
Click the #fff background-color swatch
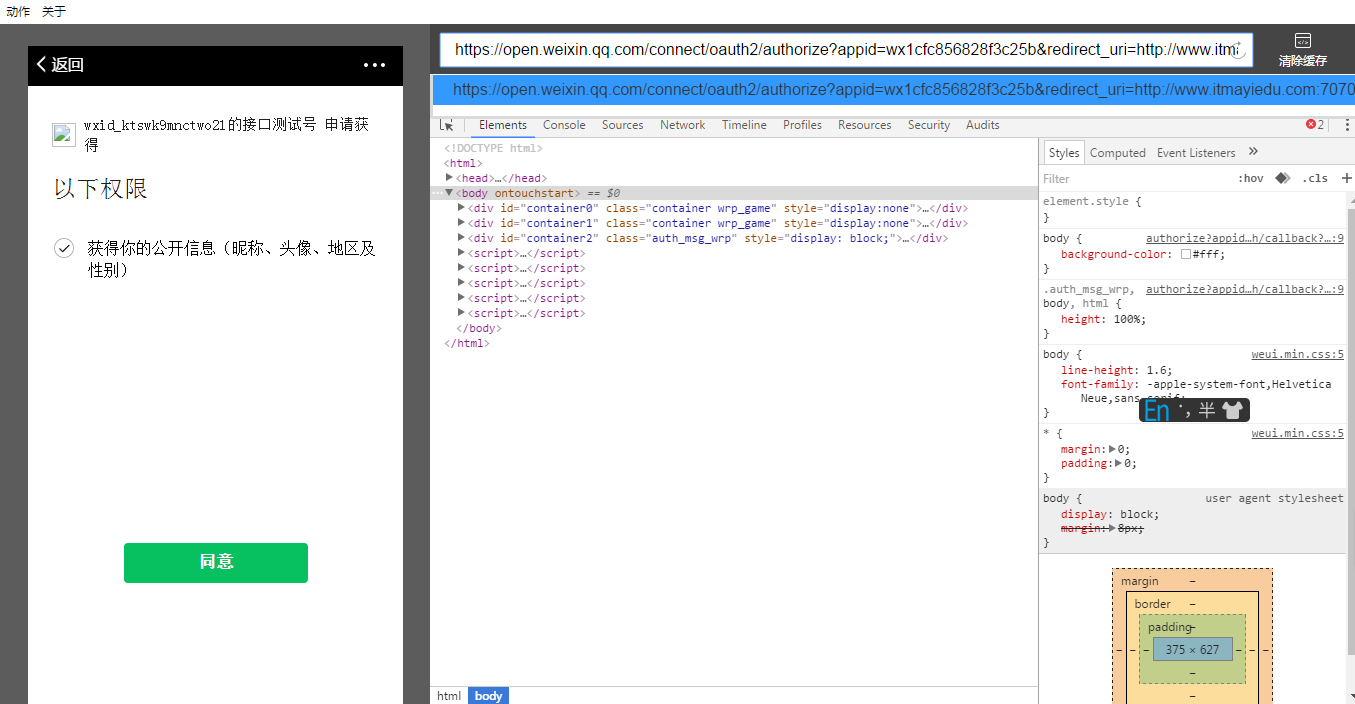tap(1186, 254)
